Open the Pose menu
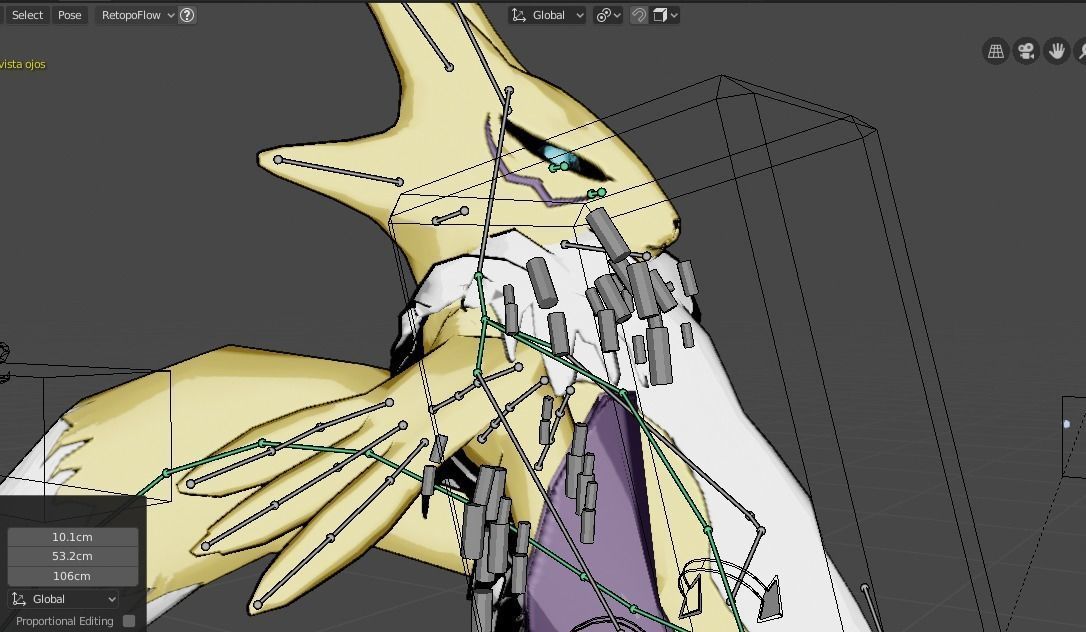 69,14
